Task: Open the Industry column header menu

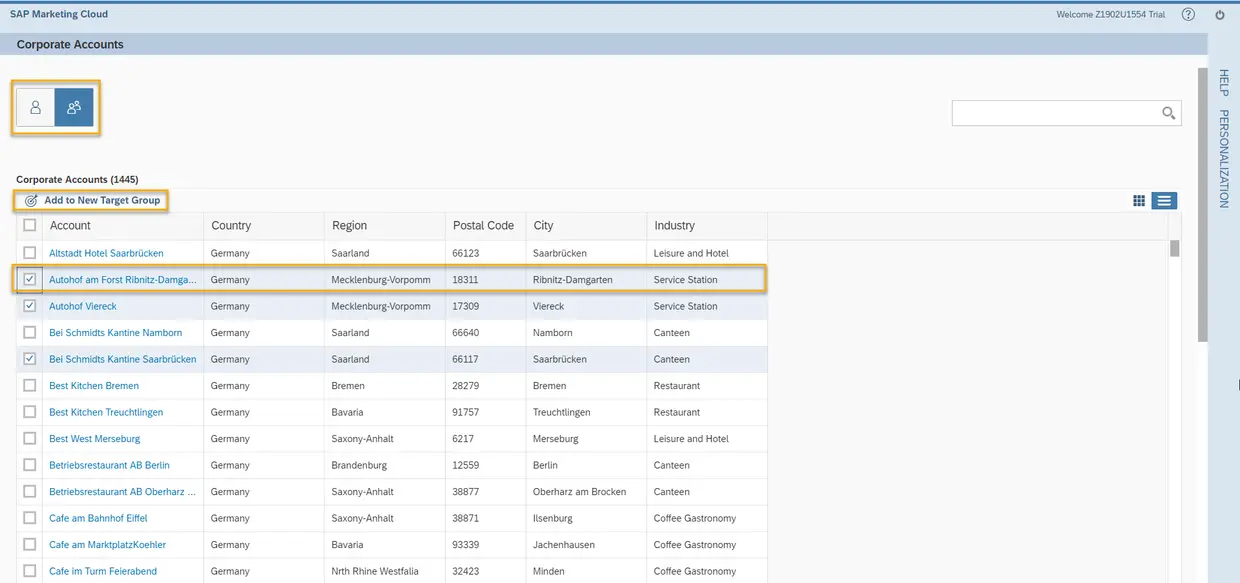Action: tap(707, 226)
